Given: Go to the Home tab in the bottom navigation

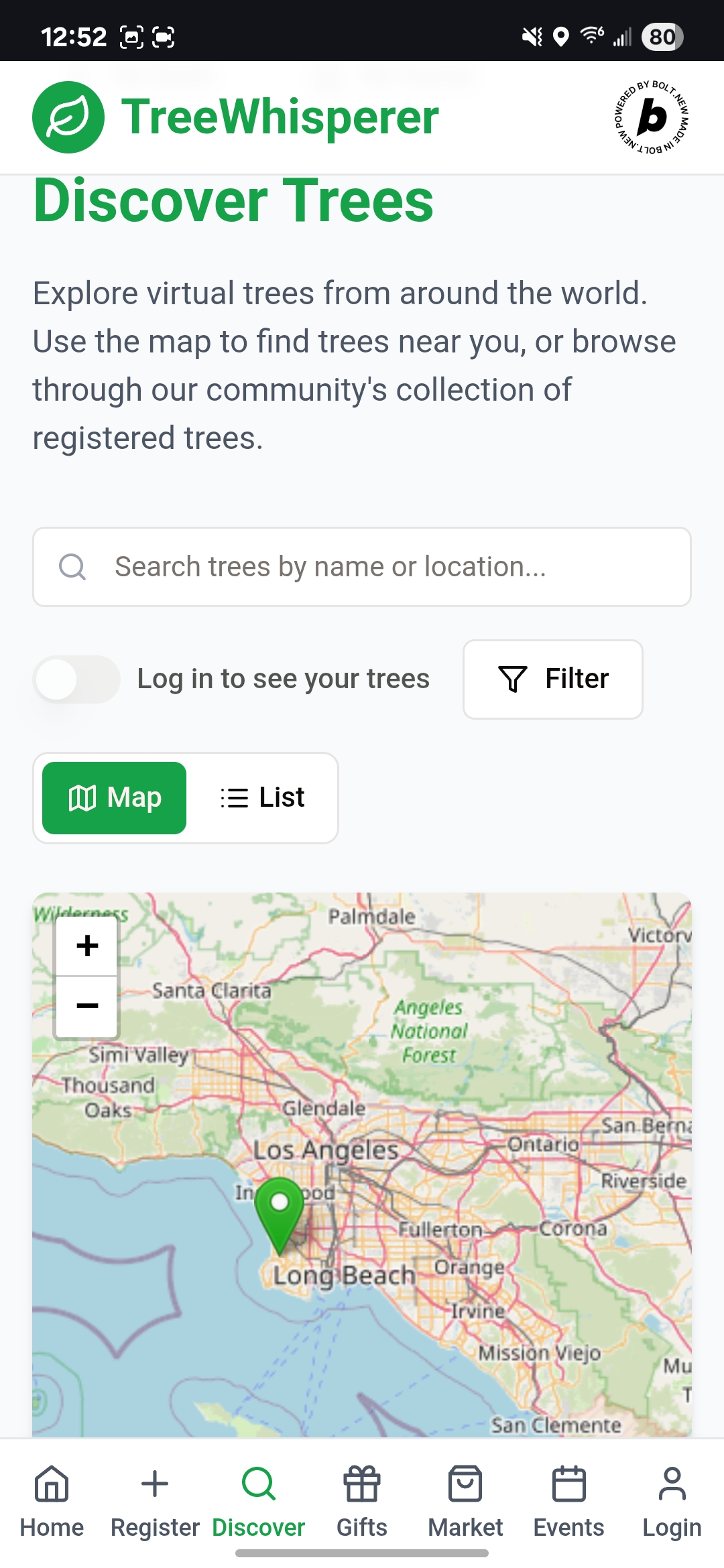Looking at the screenshot, I should pyautogui.click(x=52, y=1502).
